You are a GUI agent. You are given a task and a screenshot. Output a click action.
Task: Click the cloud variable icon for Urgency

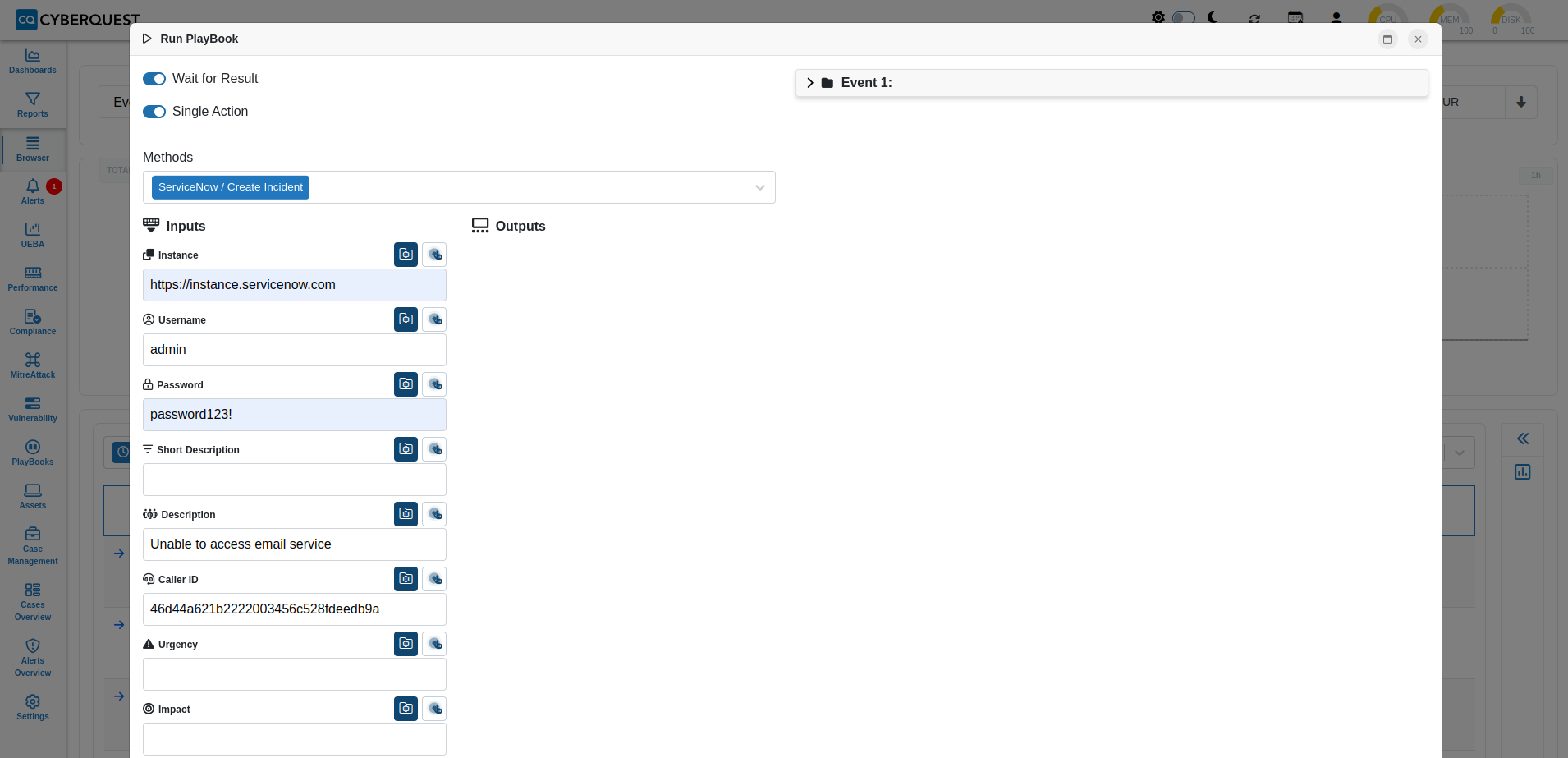tap(434, 644)
